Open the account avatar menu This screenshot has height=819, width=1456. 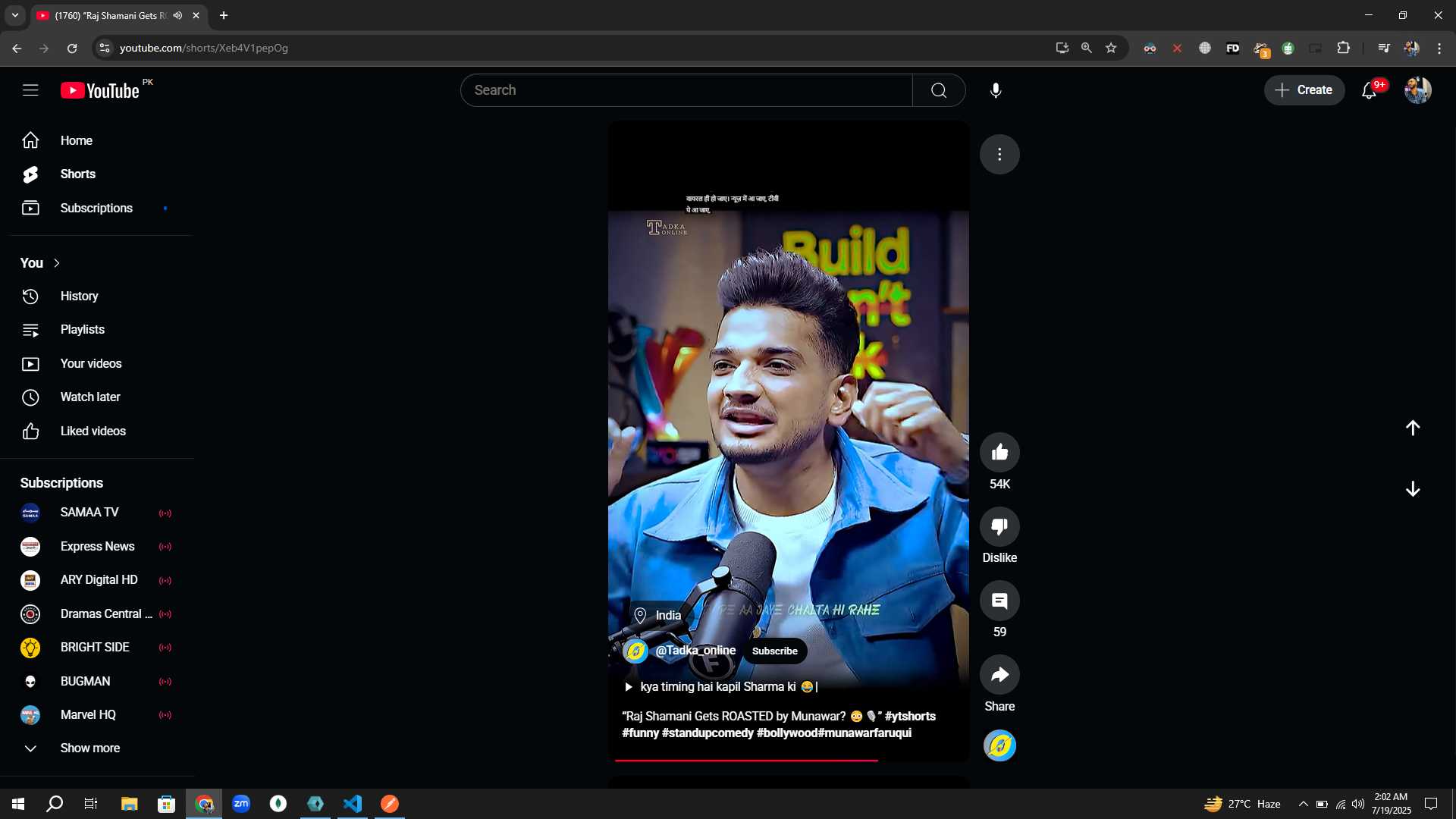tap(1417, 90)
